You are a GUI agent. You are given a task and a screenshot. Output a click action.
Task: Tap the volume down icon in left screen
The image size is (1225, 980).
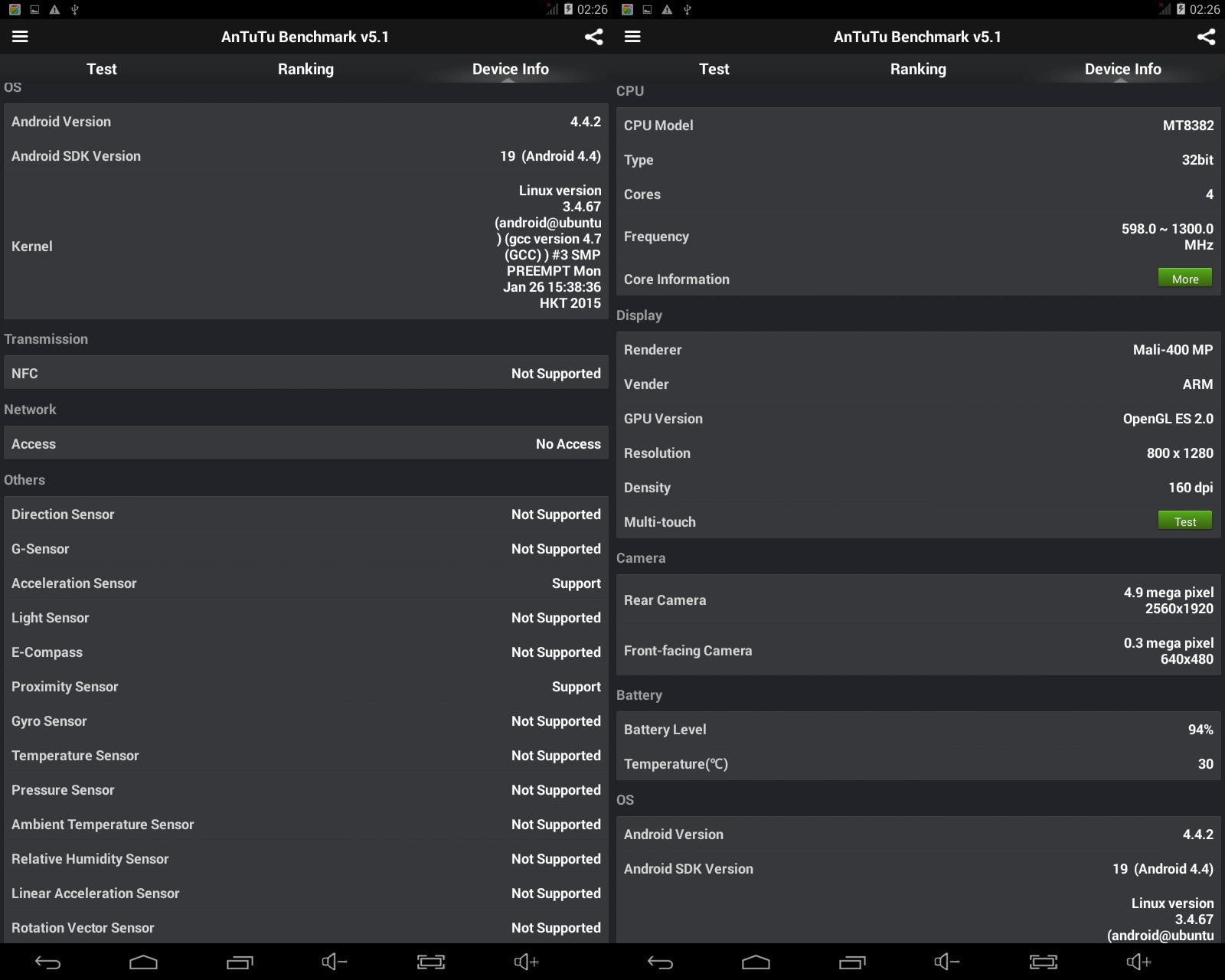(335, 962)
